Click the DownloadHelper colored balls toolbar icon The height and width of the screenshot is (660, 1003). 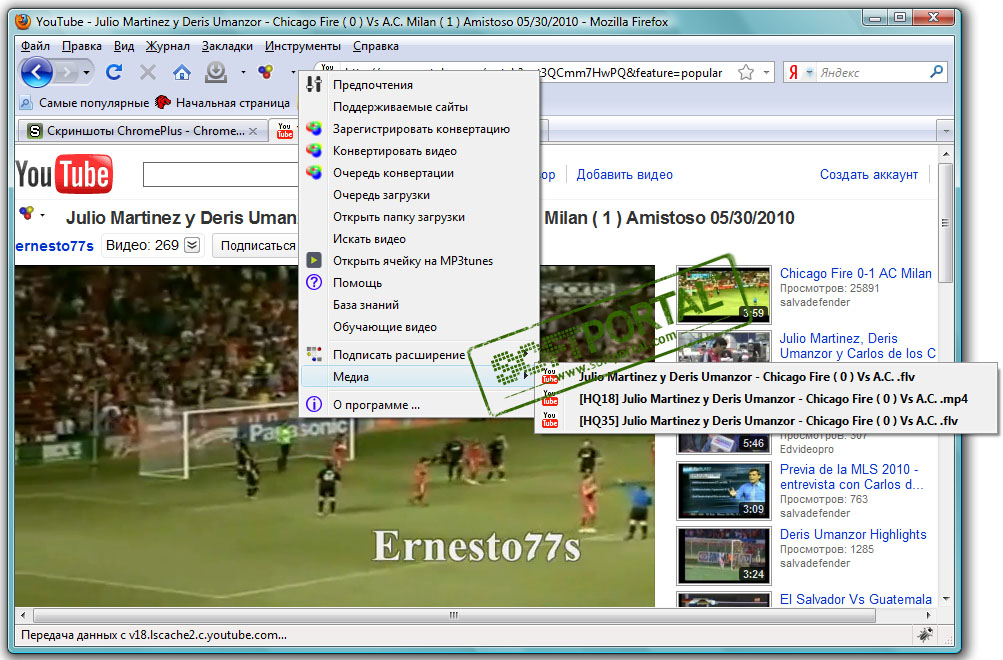pyautogui.click(x=265, y=72)
